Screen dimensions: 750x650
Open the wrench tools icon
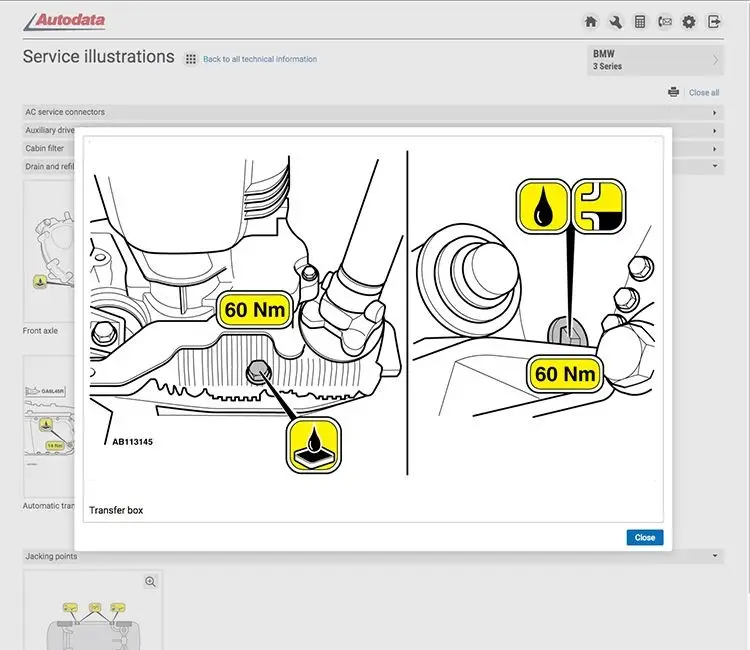point(616,21)
